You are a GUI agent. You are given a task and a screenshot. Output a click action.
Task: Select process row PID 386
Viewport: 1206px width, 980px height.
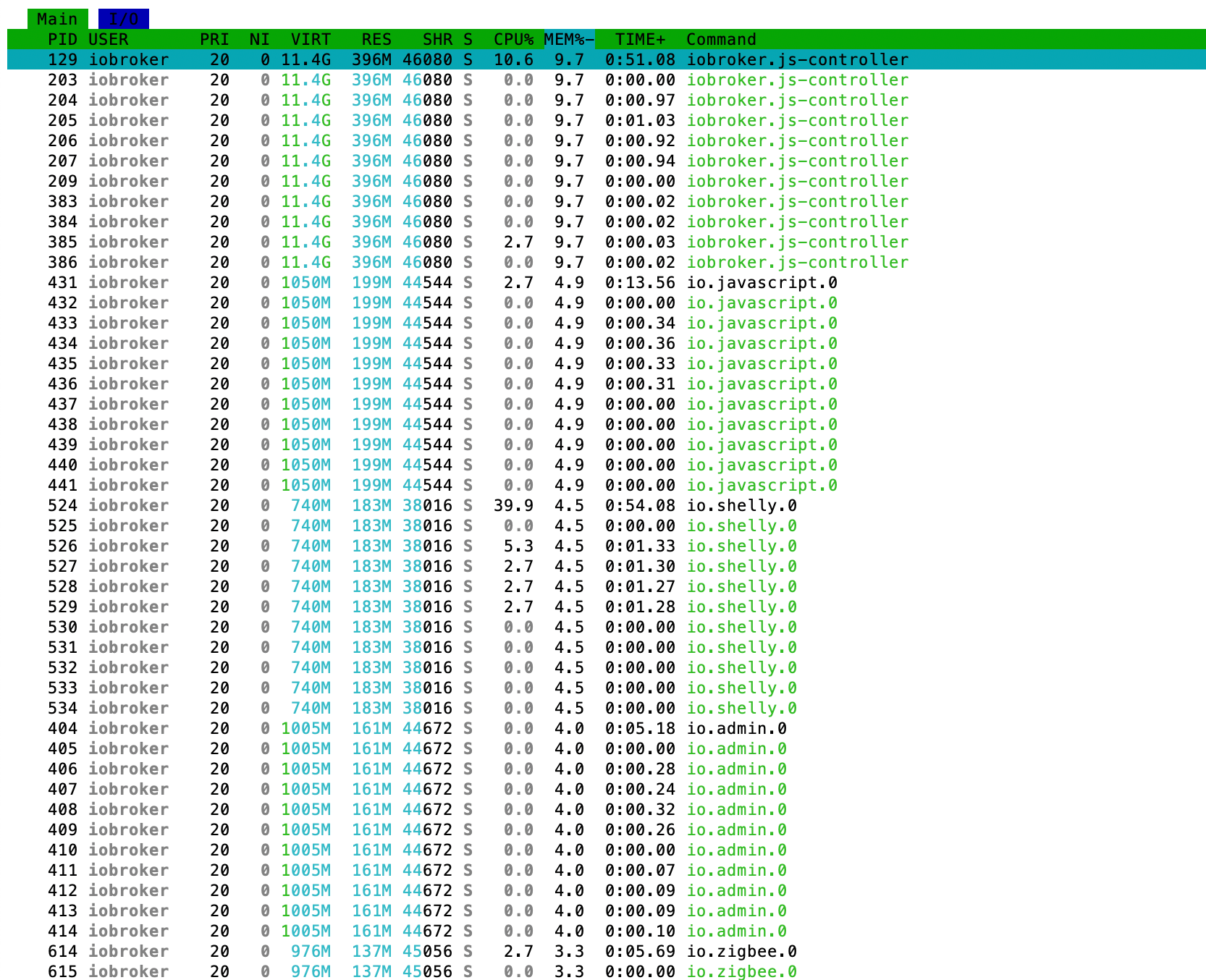point(607,262)
